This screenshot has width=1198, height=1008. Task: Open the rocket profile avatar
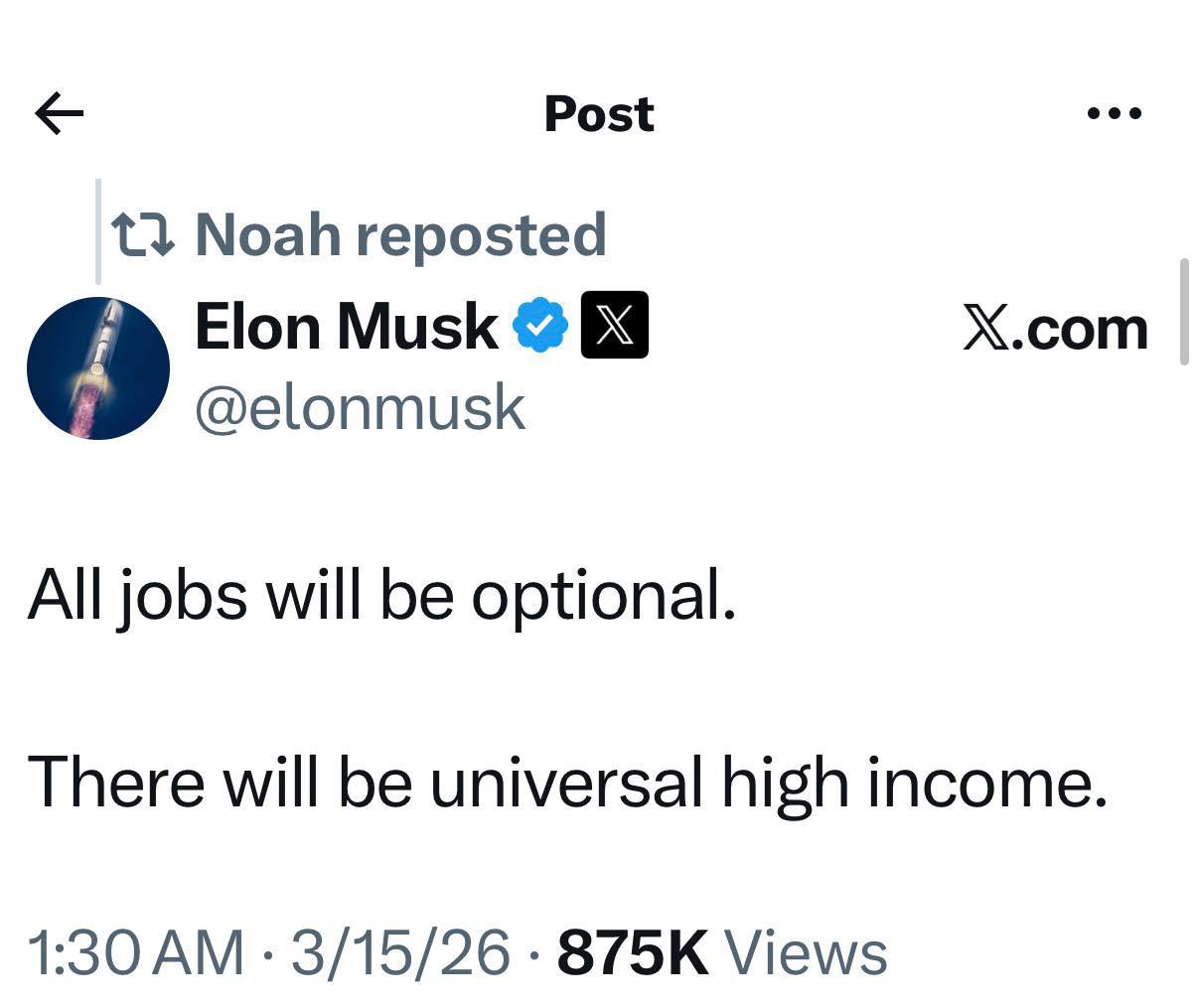point(97,367)
